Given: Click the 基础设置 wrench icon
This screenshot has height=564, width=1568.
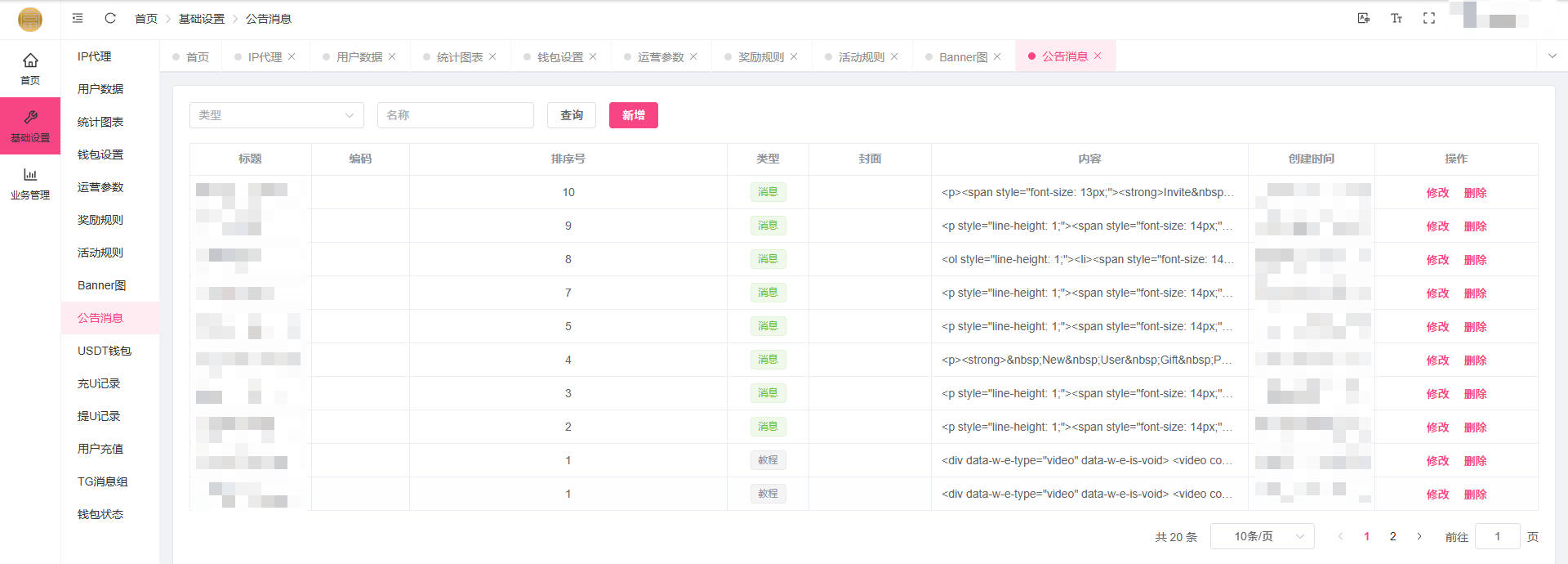Looking at the screenshot, I should click(x=30, y=118).
